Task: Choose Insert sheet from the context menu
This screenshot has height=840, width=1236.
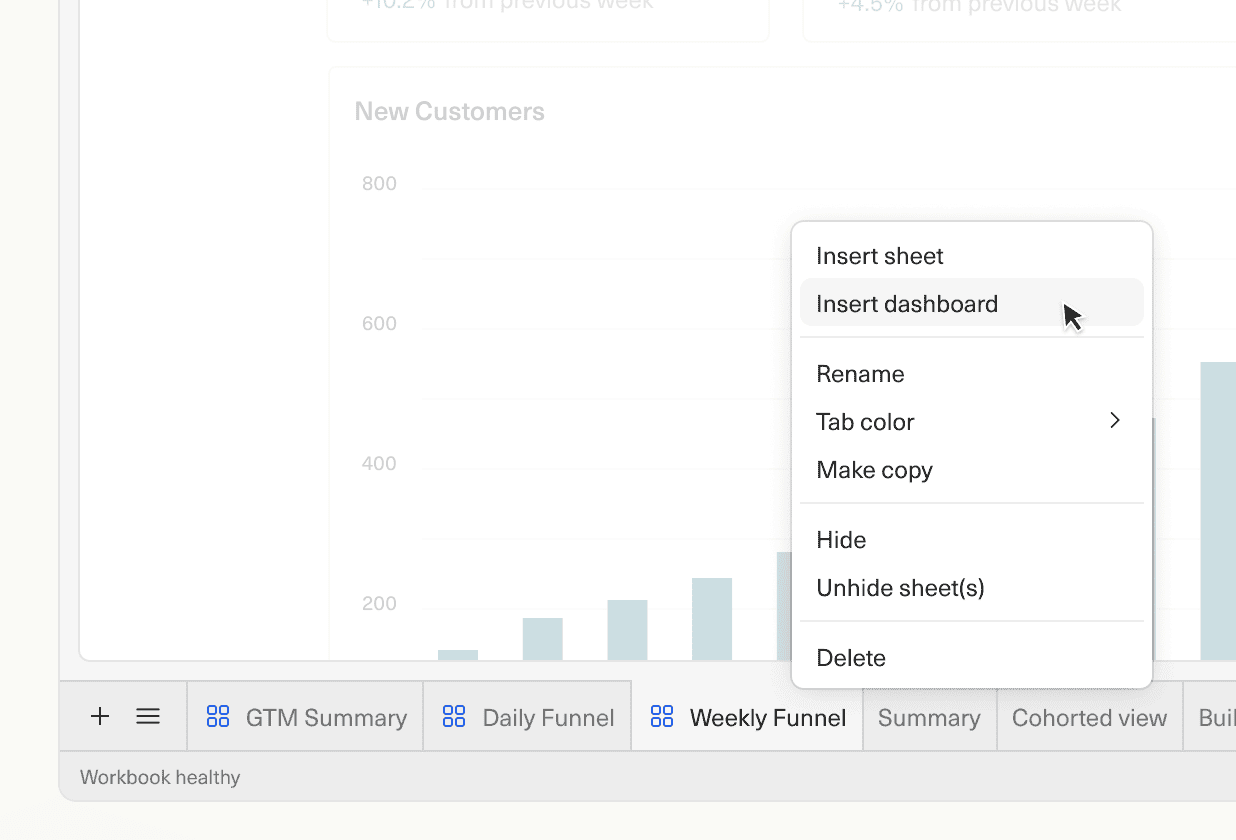Action: (x=879, y=255)
